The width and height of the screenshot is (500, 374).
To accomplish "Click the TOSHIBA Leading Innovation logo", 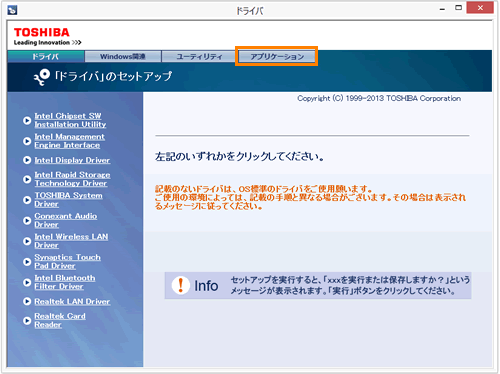I will click(47, 36).
